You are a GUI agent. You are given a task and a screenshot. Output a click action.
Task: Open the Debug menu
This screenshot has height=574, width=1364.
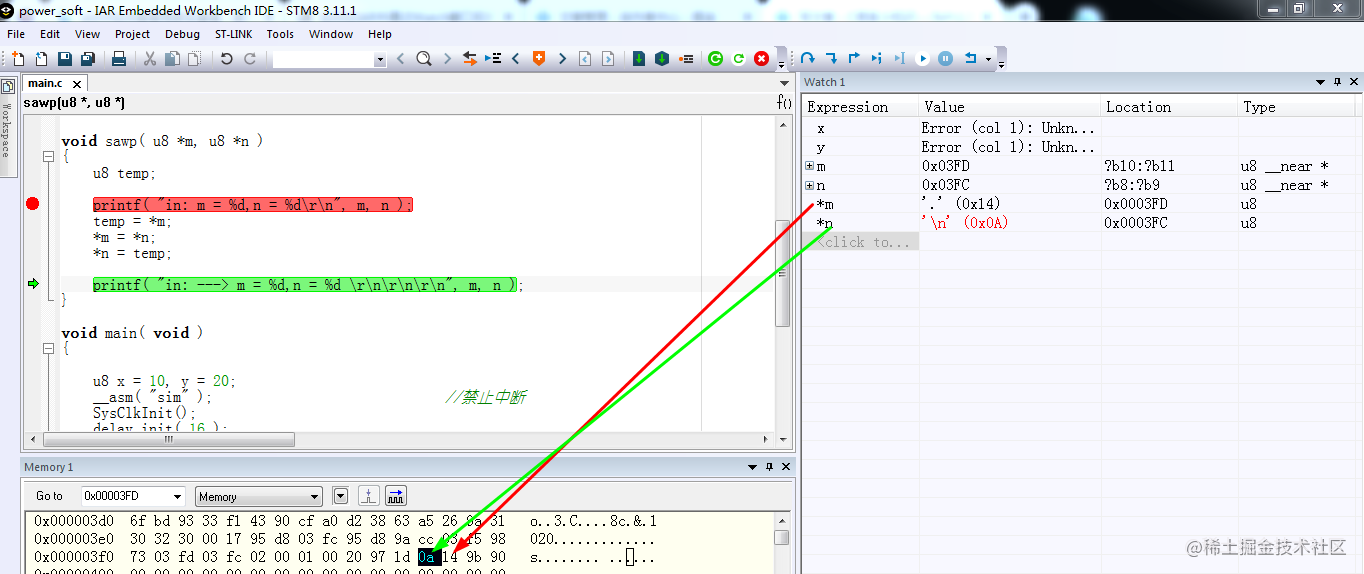[x=182, y=34]
